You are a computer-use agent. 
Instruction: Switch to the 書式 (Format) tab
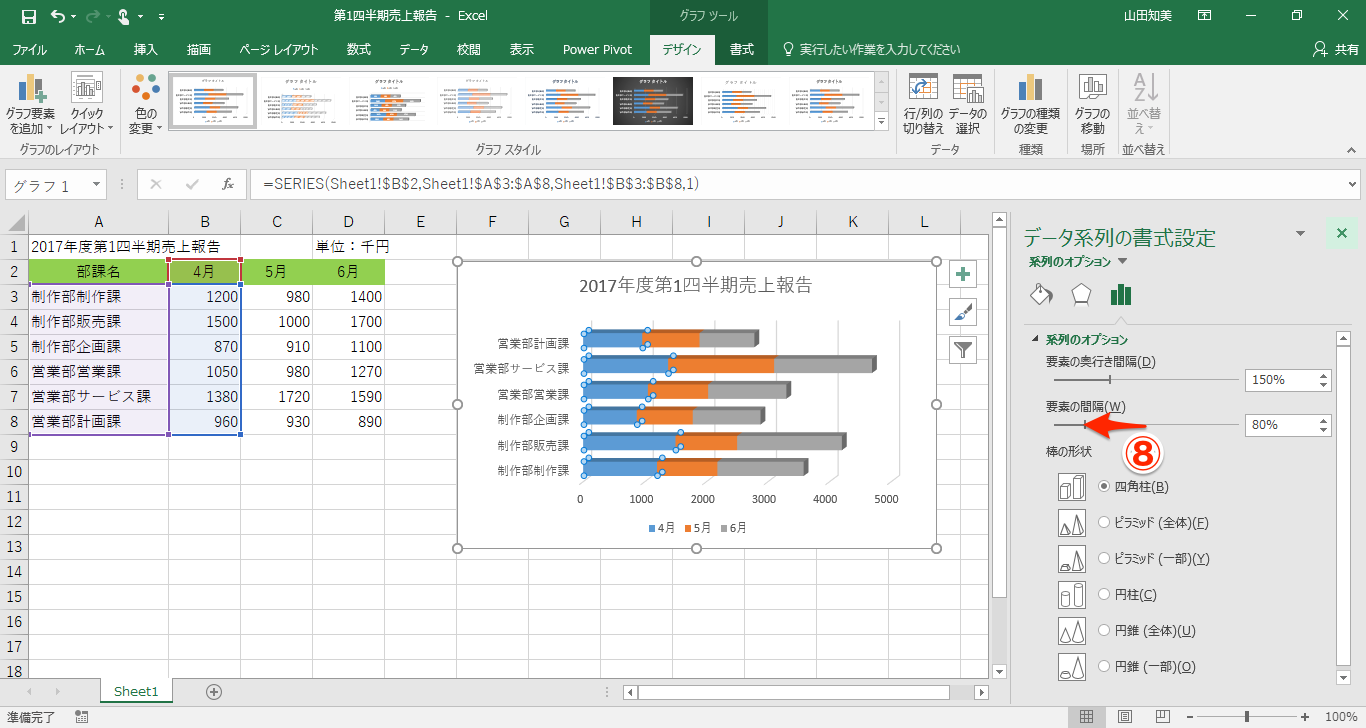(741, 49)
